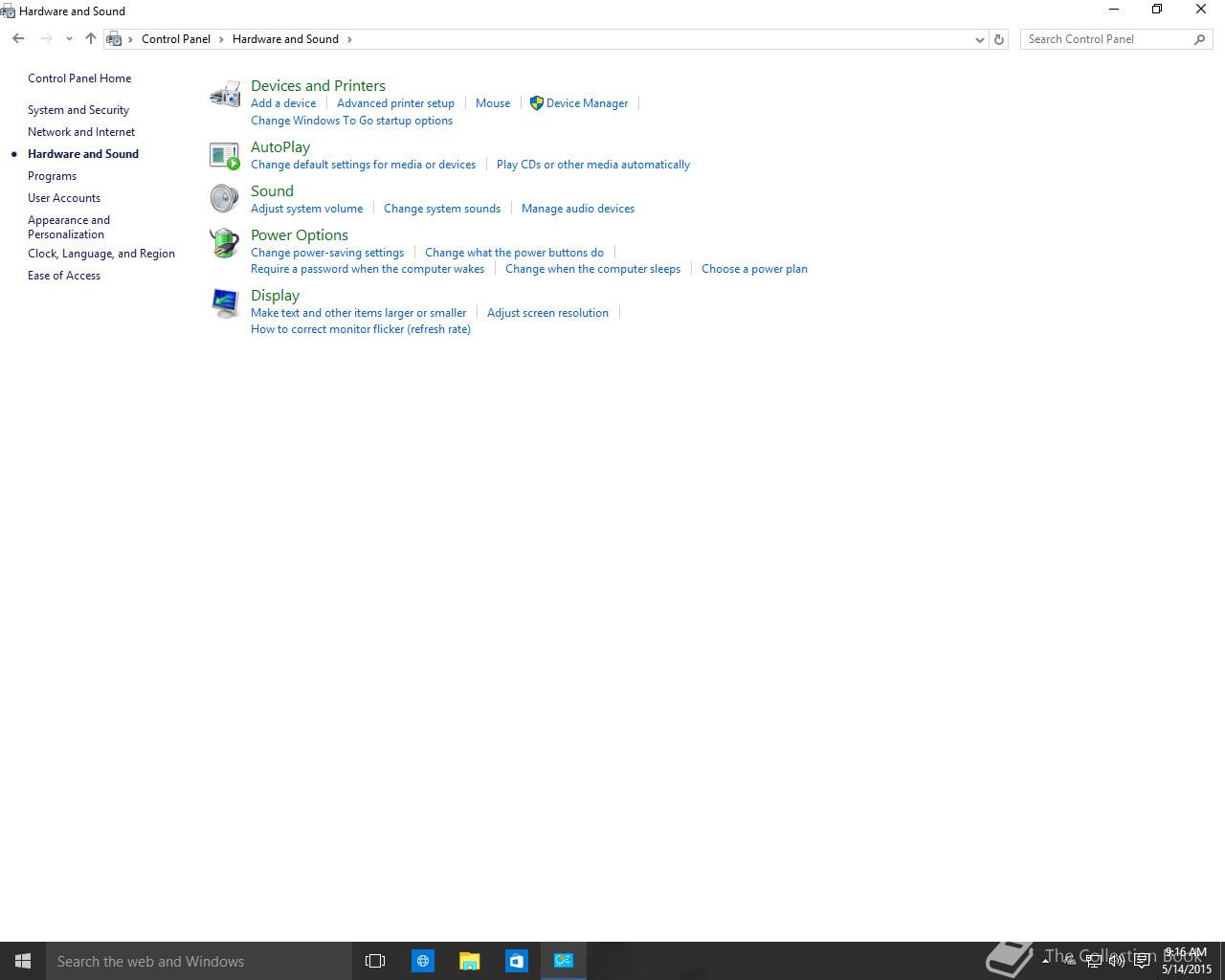Viewport: 1225px width, 980px height.
Task: Open the Action Center notification icon
Action: tap(1142, 961)
